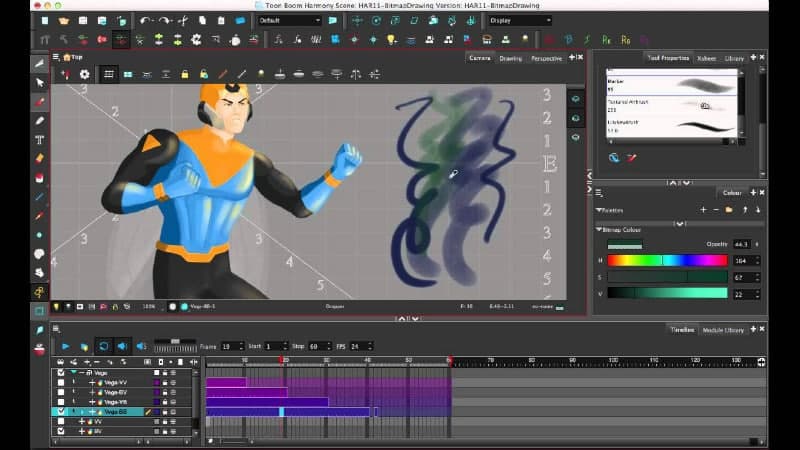
Task: Select the Brush tool in left toolbar
Action: [39, 102]
